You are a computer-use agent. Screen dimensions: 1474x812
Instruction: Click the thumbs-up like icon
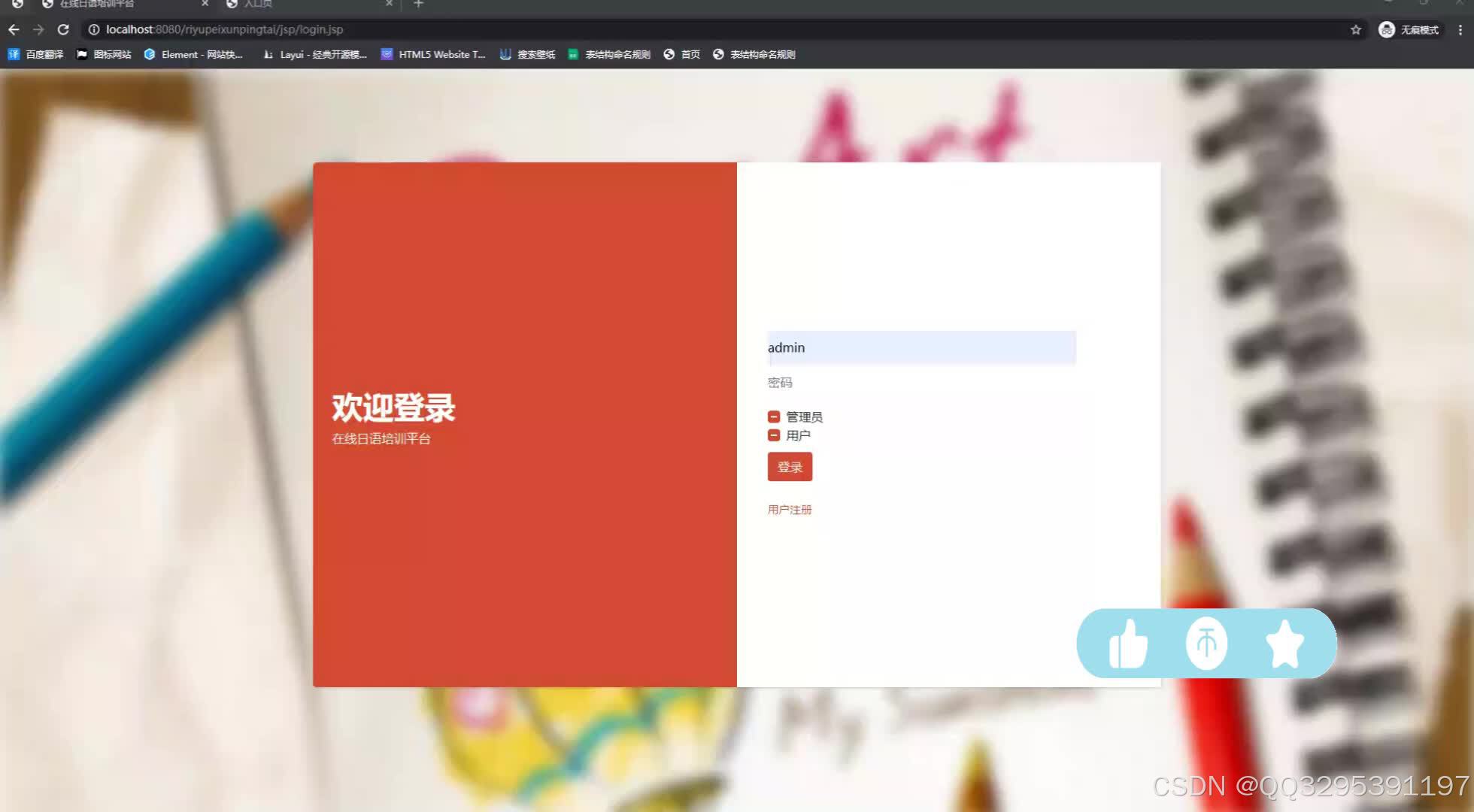(1128, 644)
